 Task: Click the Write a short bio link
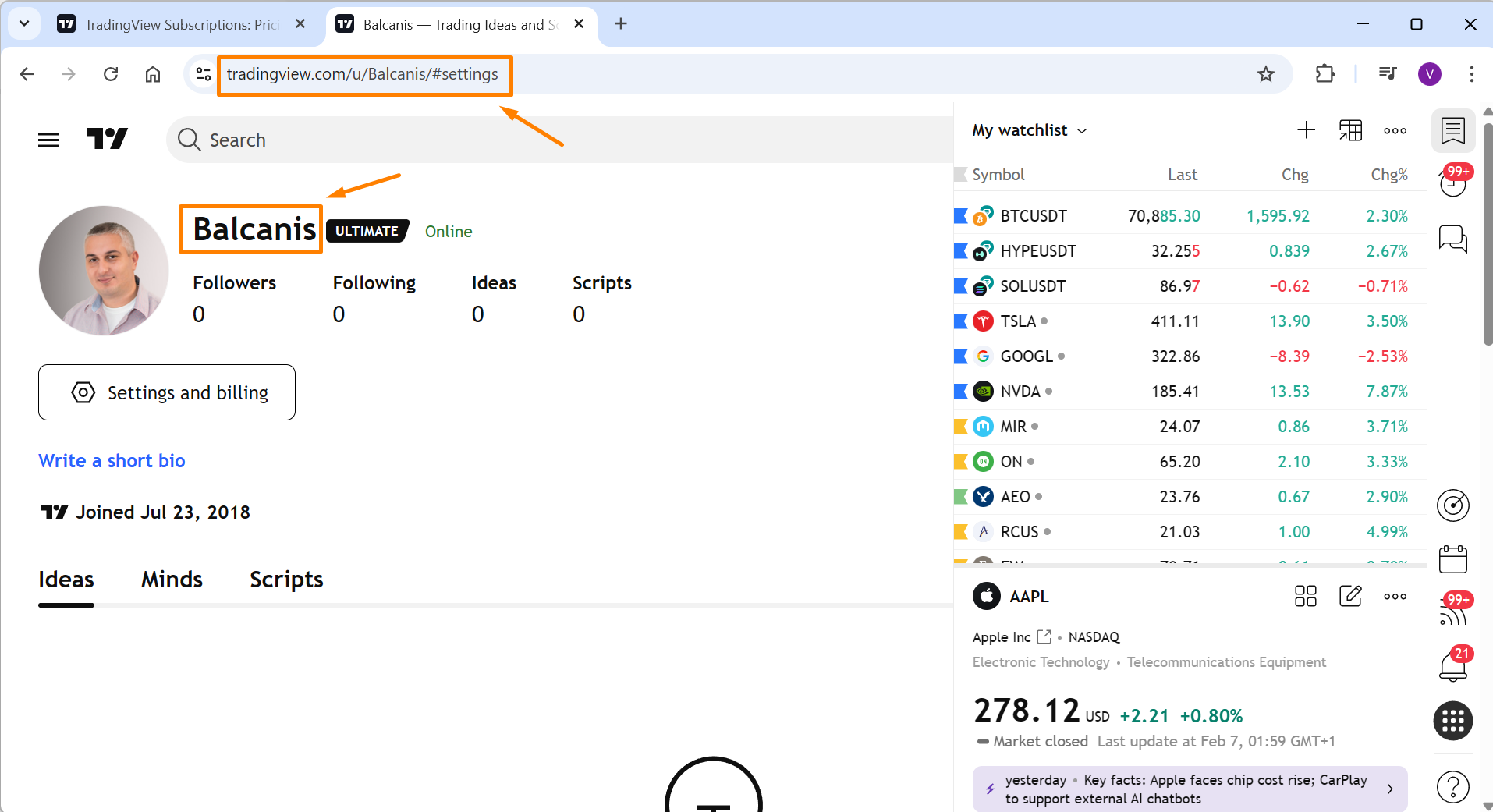[111, 460]
